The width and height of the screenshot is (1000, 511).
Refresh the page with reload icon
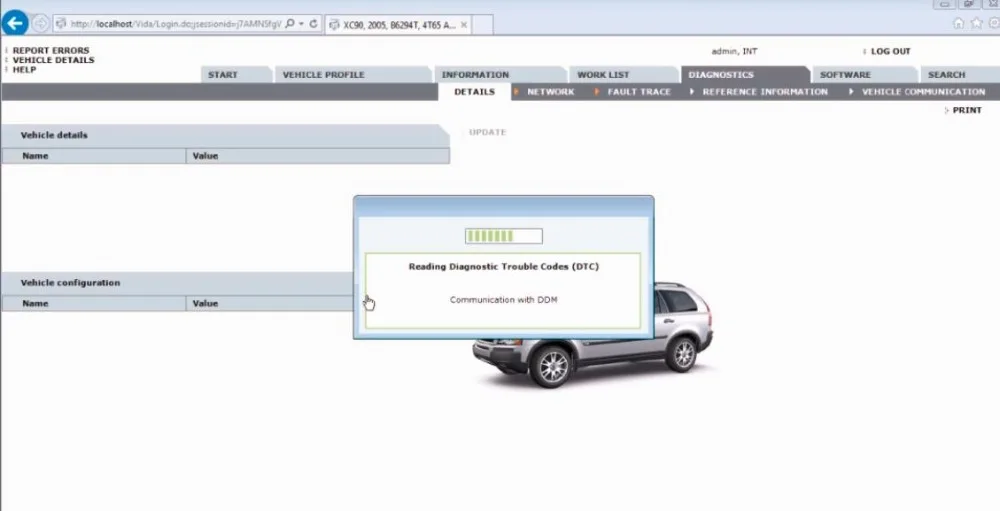[313, 24]
